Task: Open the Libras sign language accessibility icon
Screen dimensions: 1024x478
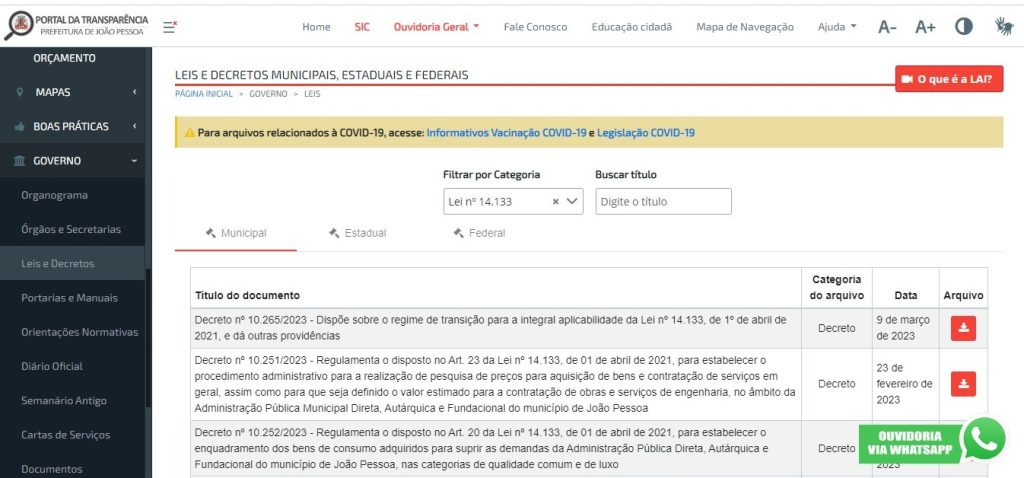Action: pyautogui.click(x=1003, y=26)
